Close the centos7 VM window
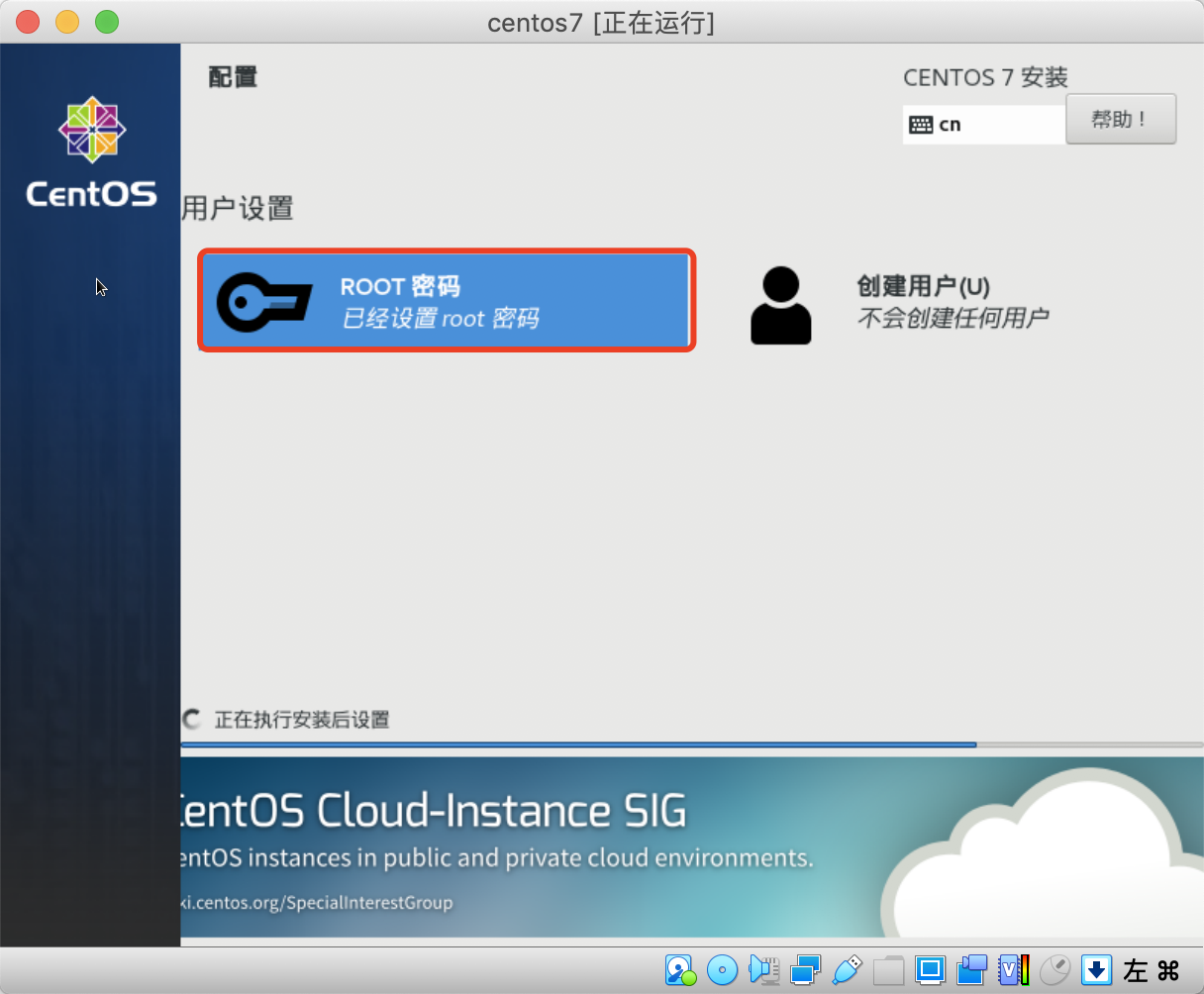The image size is (1204, 994). [28, 21]
